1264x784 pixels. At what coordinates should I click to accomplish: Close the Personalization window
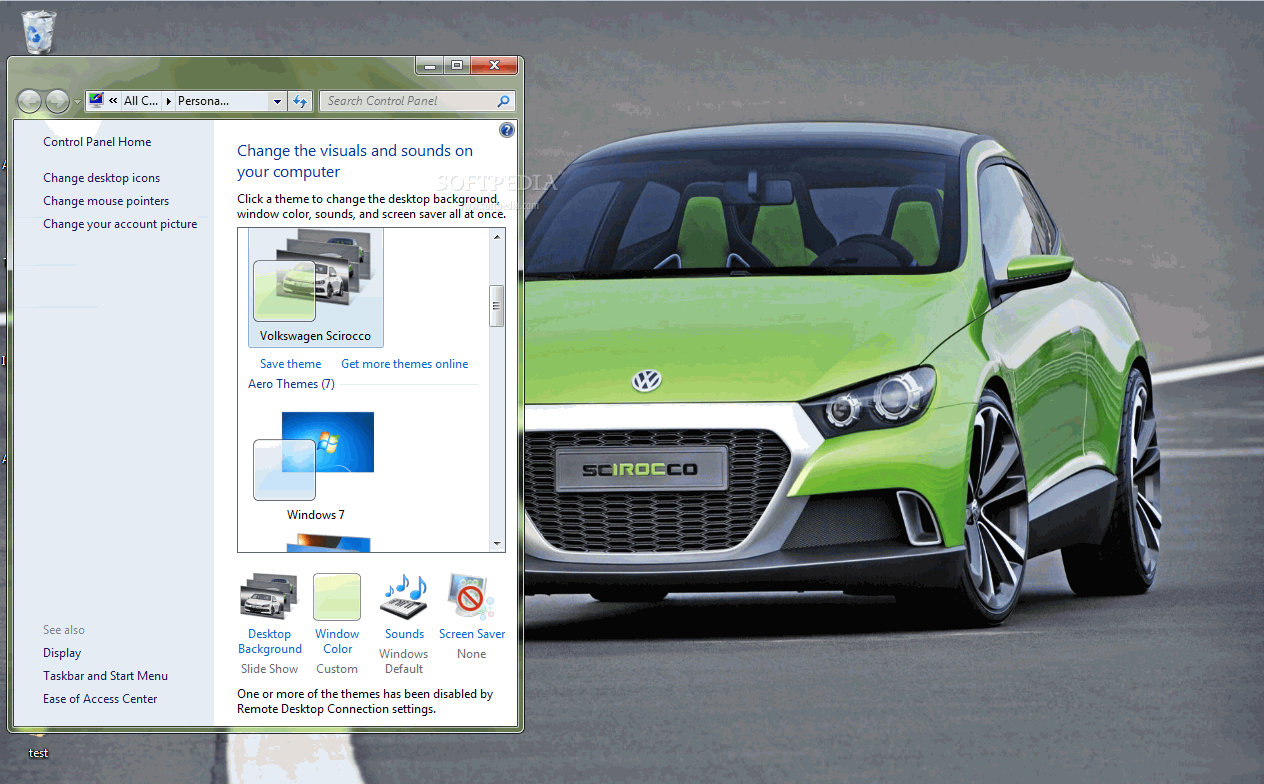(x=494, y=66)
